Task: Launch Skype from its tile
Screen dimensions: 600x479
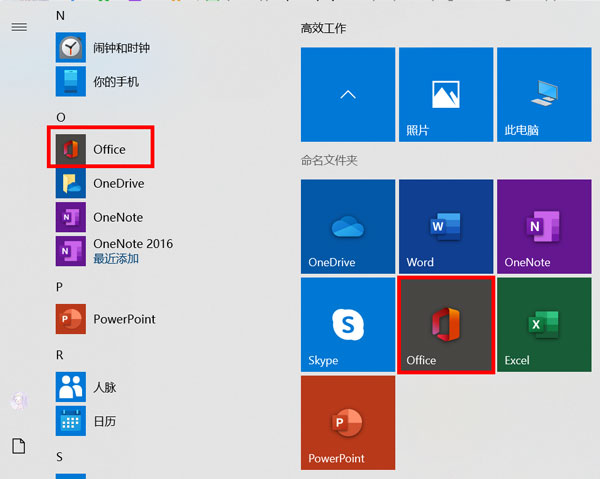Action: point(348,325)
